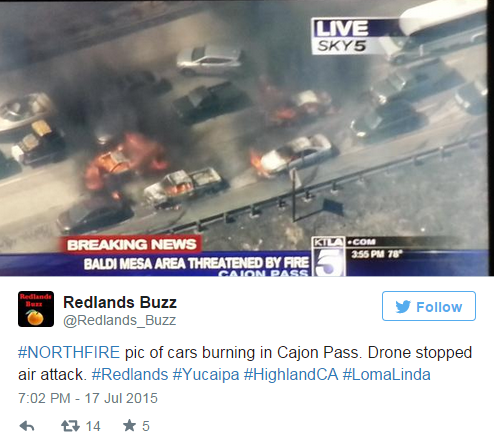Viewport: 494px width, 446px height.
Task: View the 5 favorites count
Action: point(146,426)
